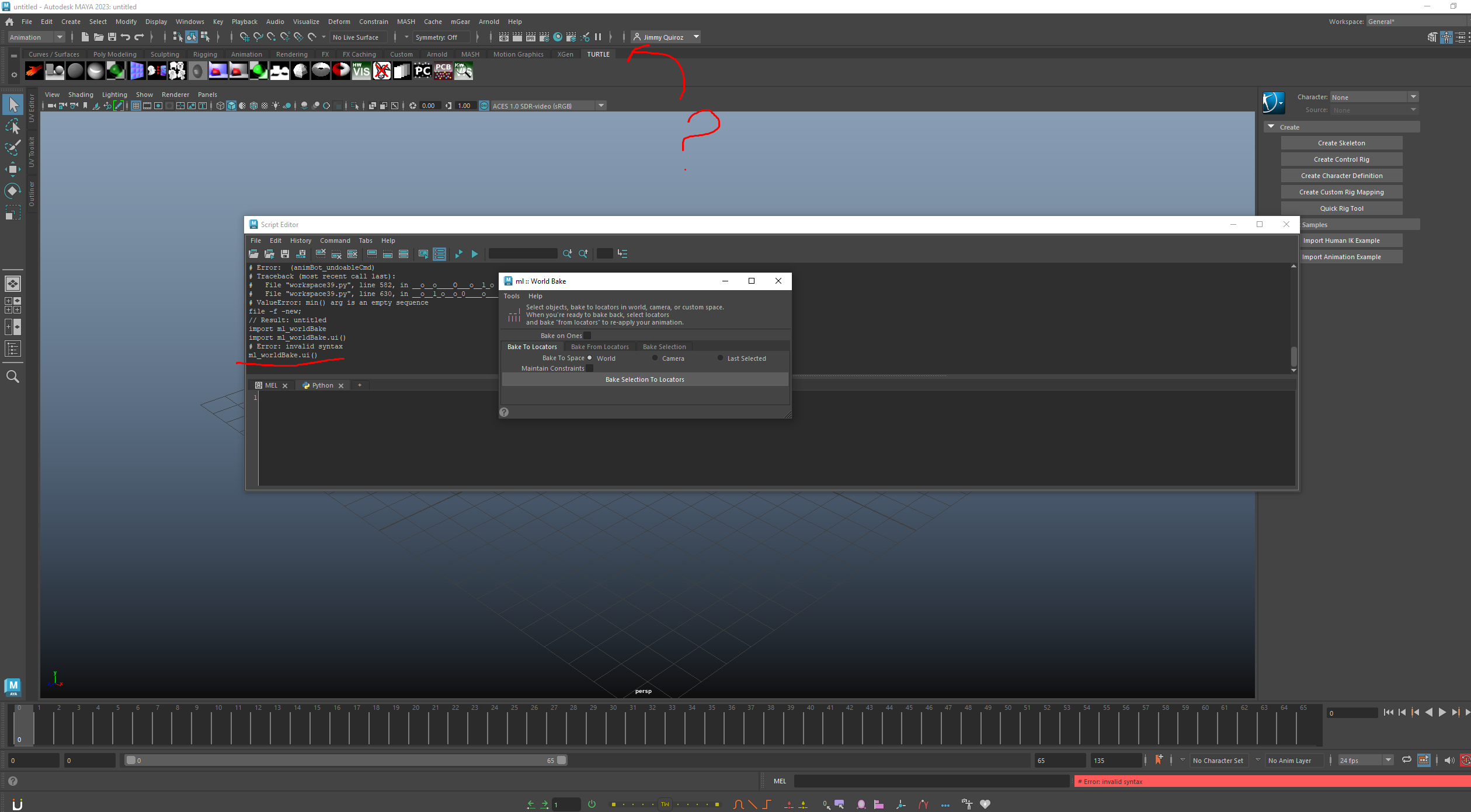
Task: Toggle Maintain Constraints checkbox
Action: [590, 368]
